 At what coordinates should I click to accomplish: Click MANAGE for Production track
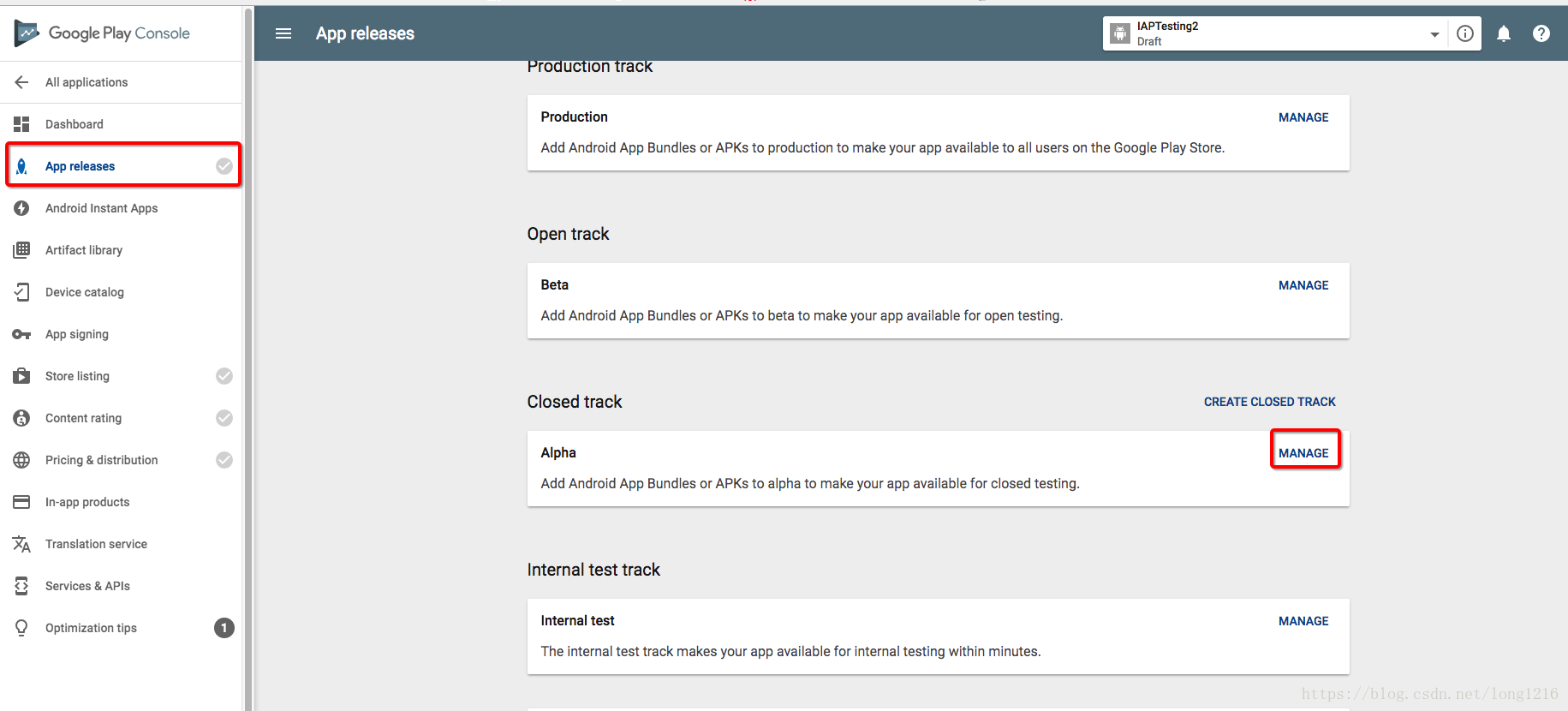[1303, 117]
